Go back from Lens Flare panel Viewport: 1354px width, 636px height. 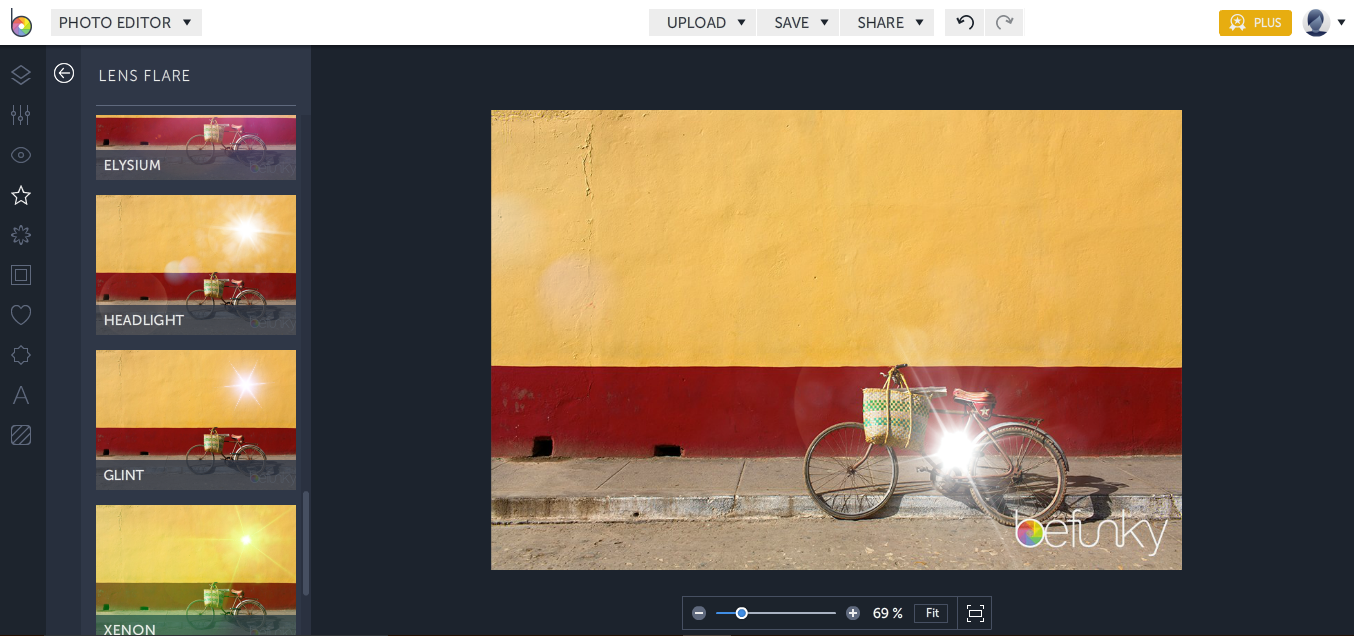tap(64, 73)
